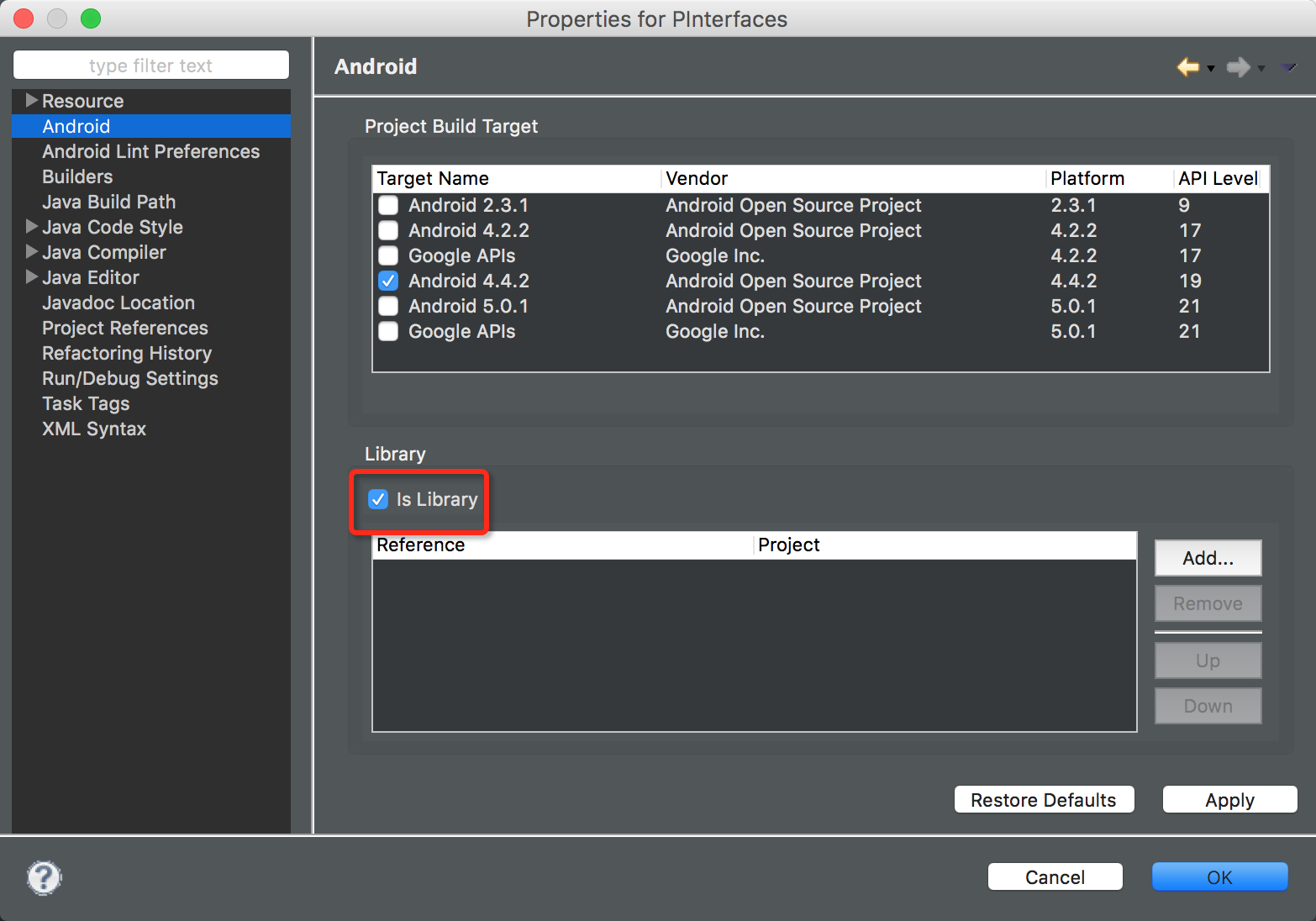Check the Android 2.3.1 build target
This screenshot has height=921, width=1316.
388,205
